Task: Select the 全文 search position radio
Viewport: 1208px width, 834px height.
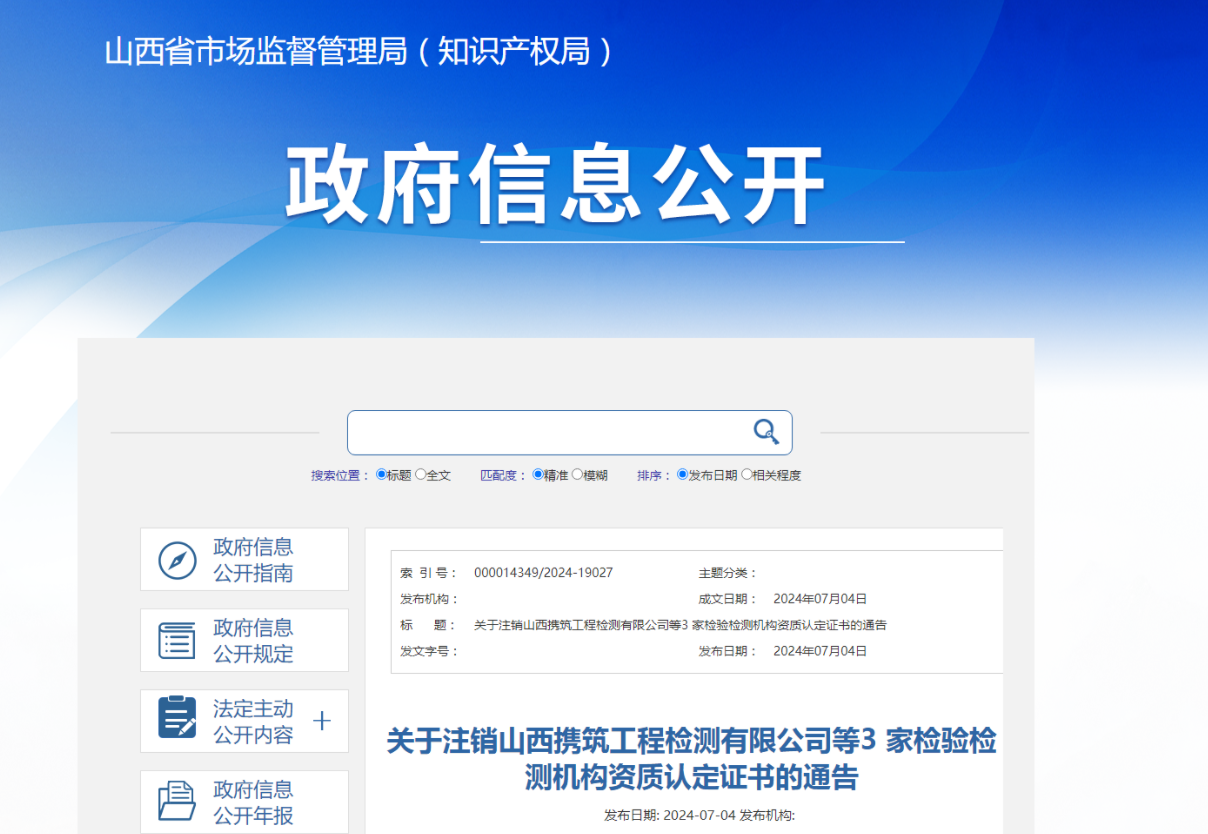Action: [420, 475]
